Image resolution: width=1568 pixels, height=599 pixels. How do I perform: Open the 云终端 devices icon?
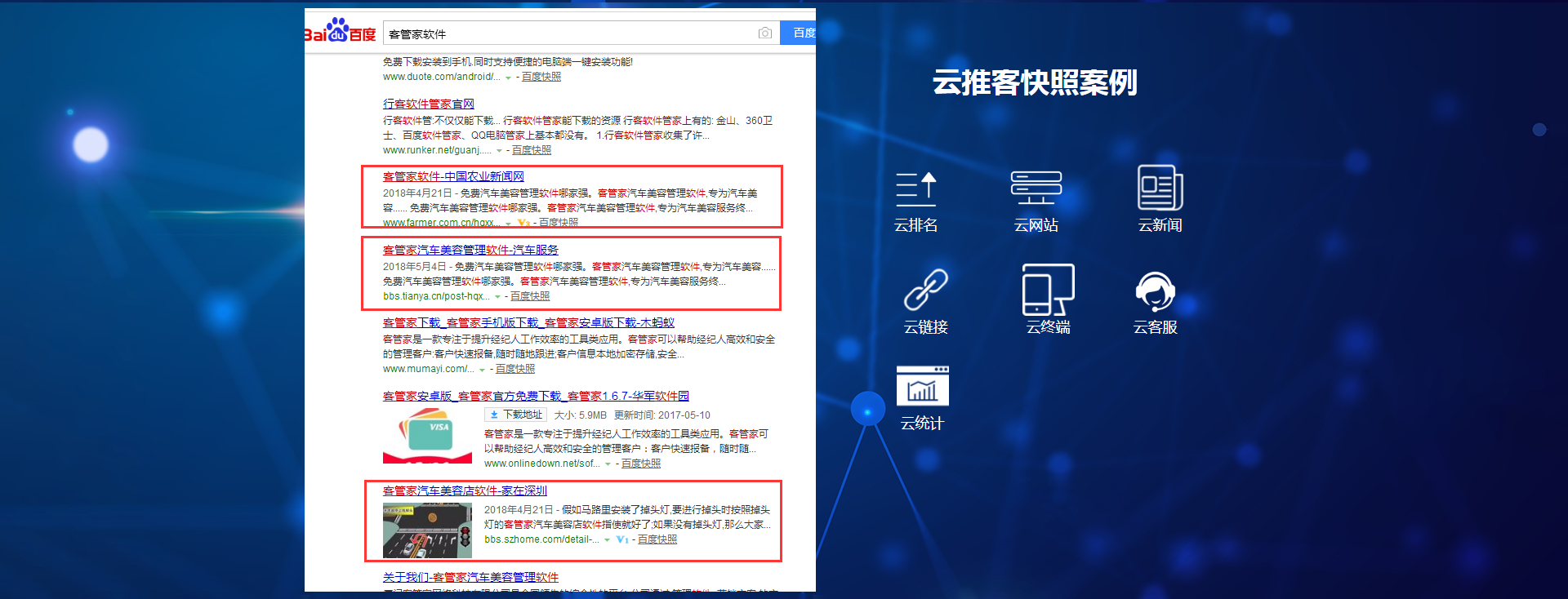coord(1048,289)
